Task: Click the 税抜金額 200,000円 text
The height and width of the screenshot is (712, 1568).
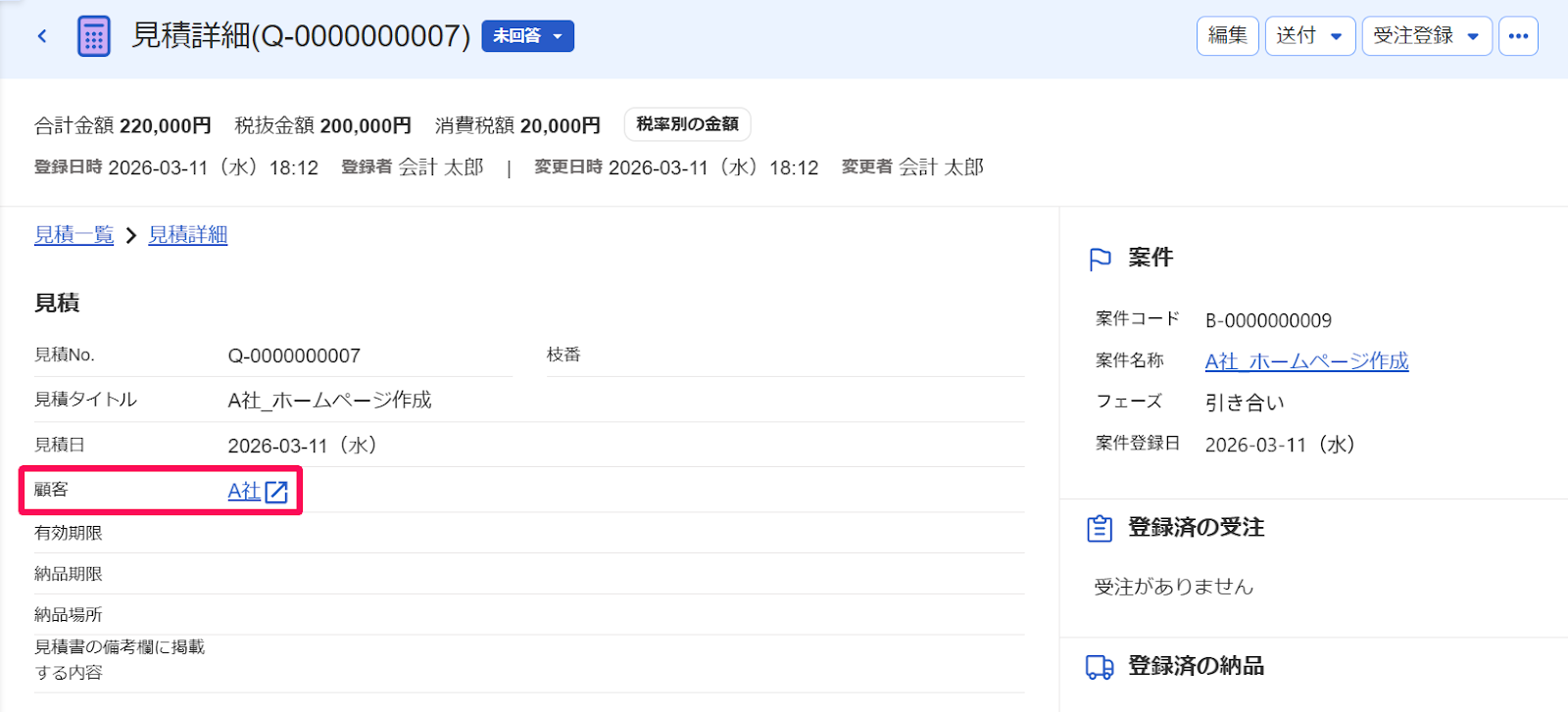Action: coord(322,125)
